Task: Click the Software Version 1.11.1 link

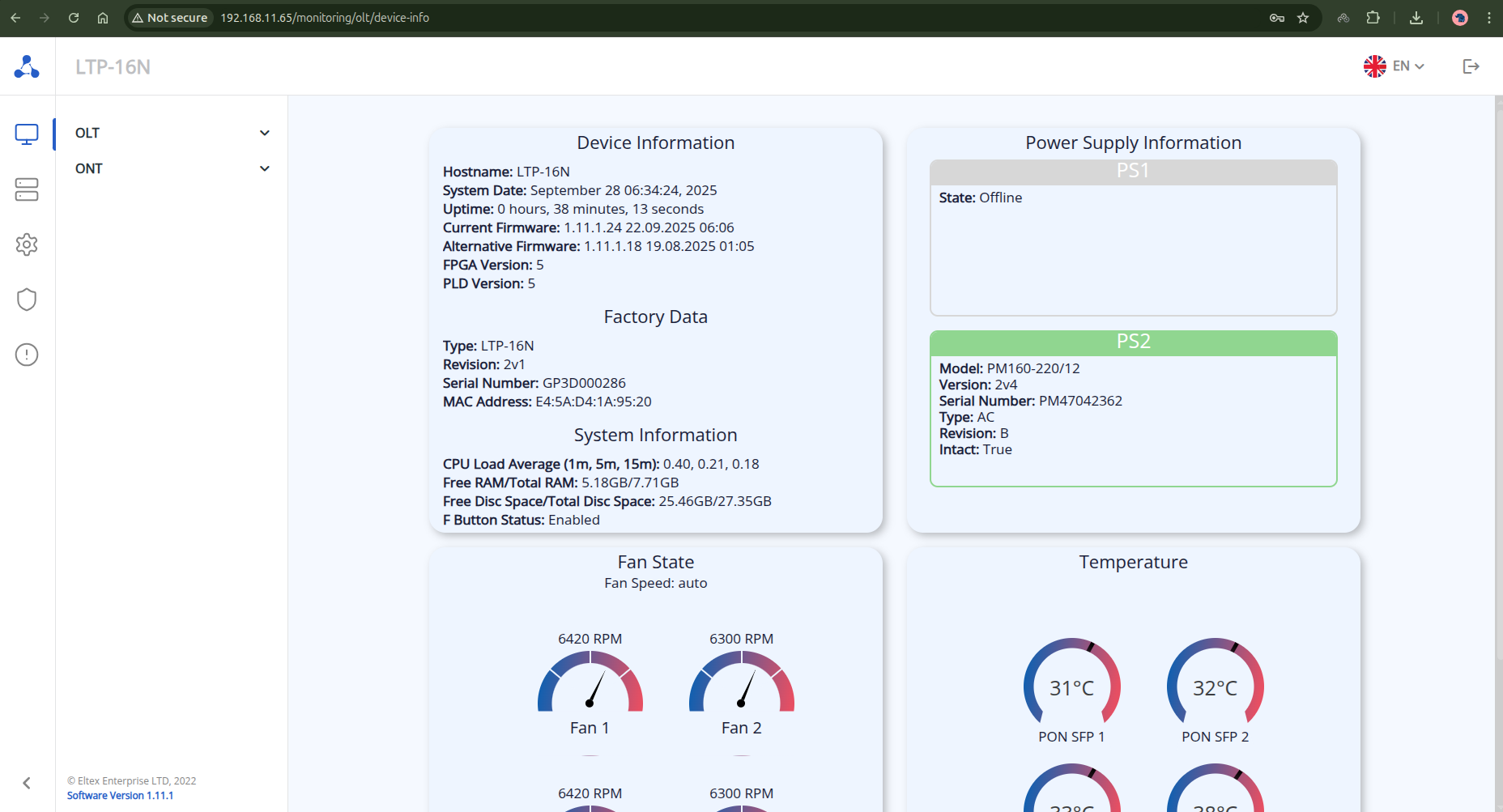Action: (x=120, y=796)
